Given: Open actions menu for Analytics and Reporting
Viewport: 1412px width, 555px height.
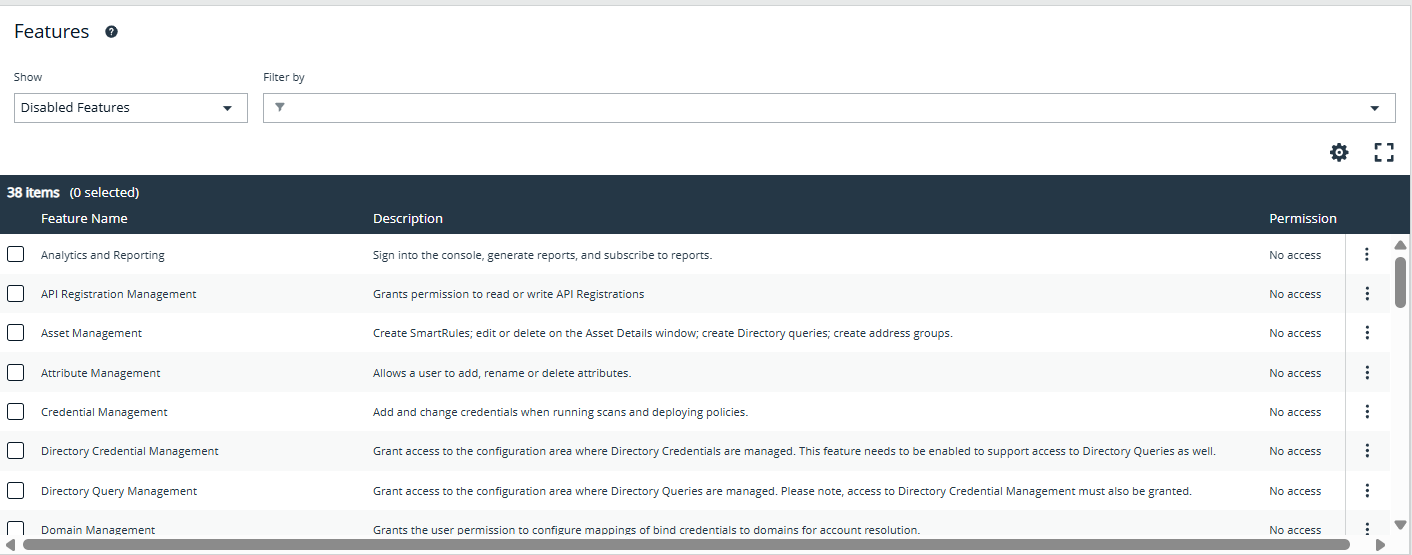Looking at the screenshot, I should coord(1367,255).
